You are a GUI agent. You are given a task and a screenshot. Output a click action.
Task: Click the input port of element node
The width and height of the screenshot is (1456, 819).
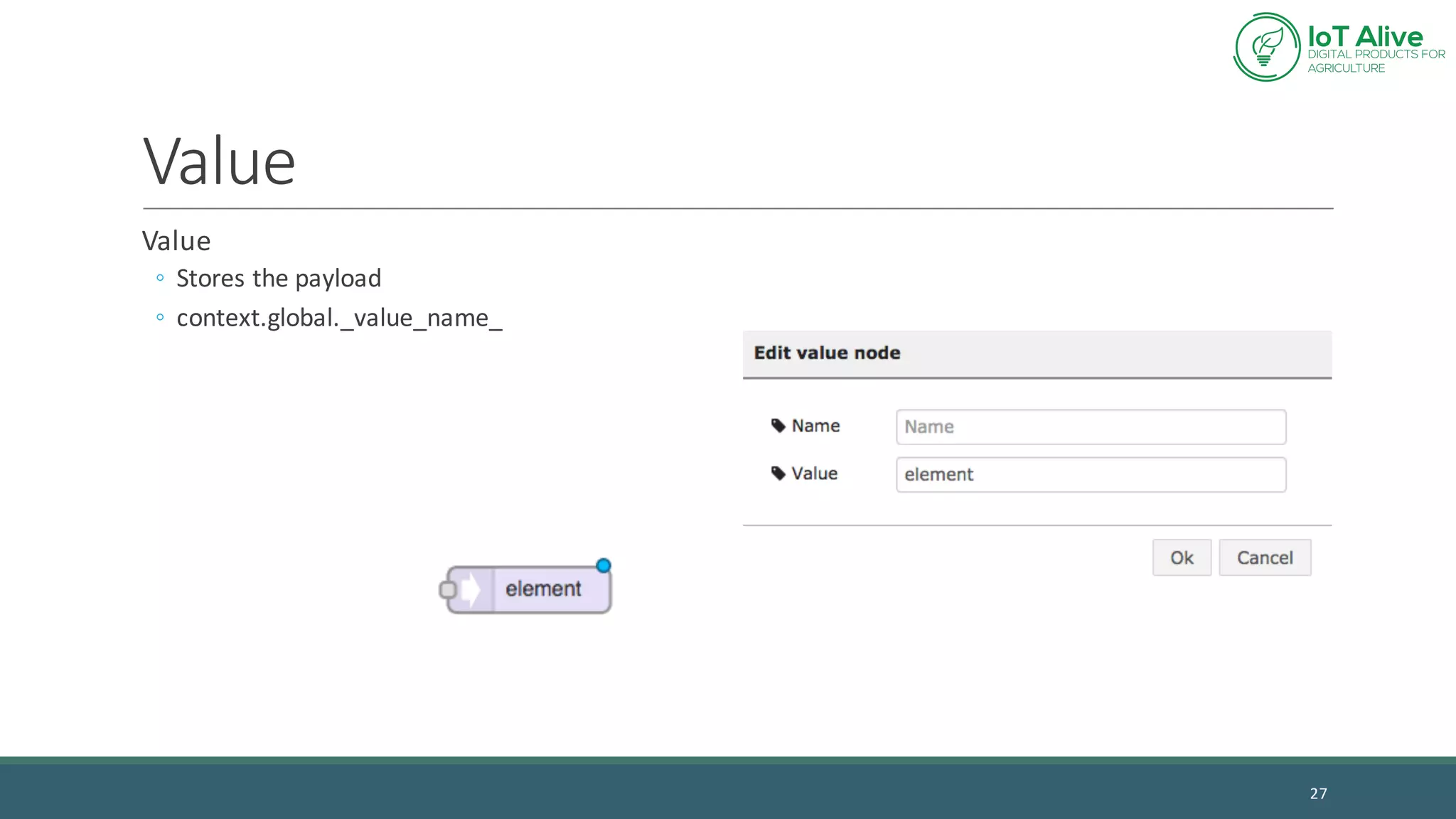click(447, 589)
